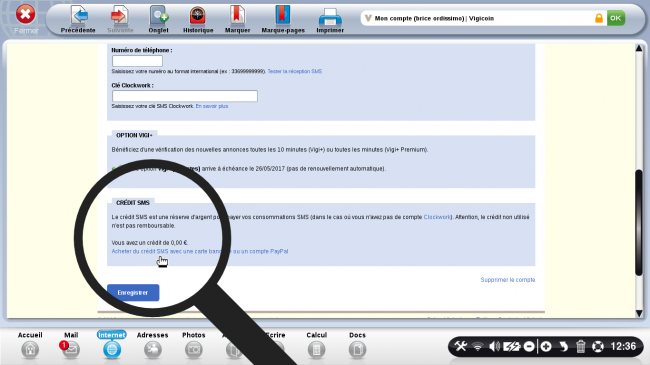
Task: Click the Imprimer printer icon
Action: click(330, 17)
